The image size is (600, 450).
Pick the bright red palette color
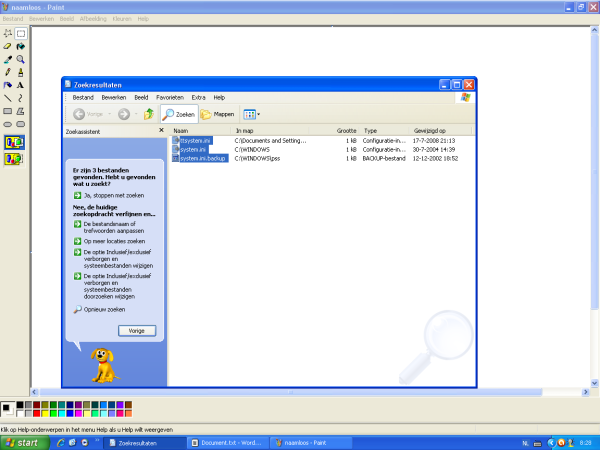pyautogui.click(x=36, y=413)
